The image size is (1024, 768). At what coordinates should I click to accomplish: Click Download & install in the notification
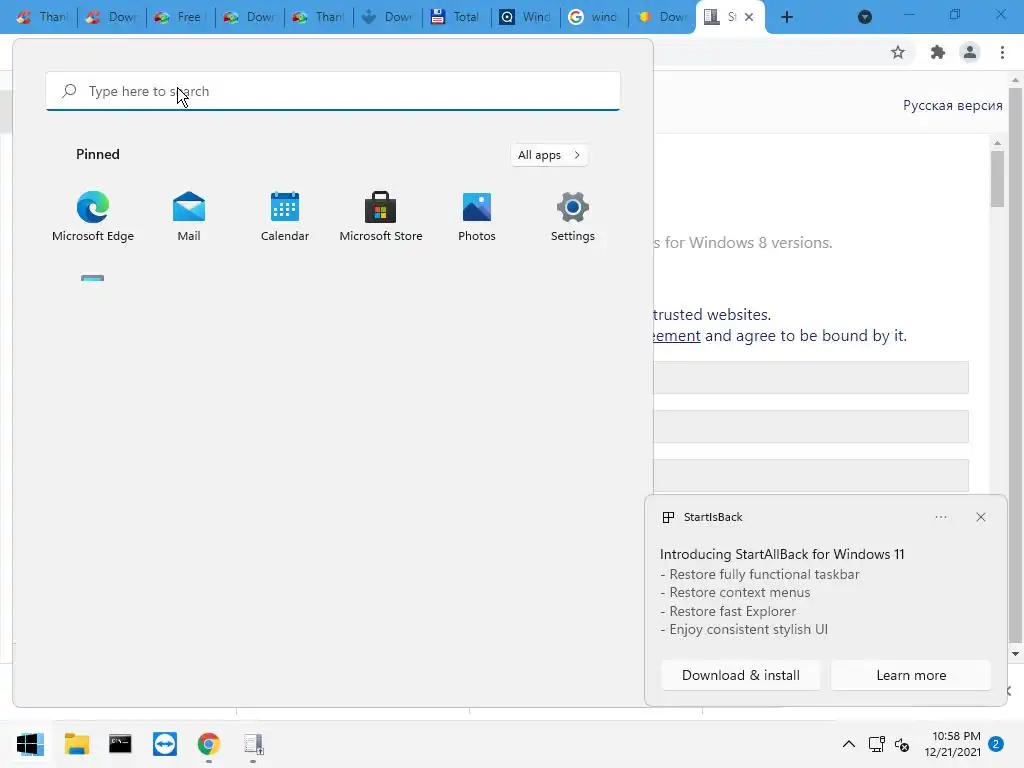click(741, 675)
